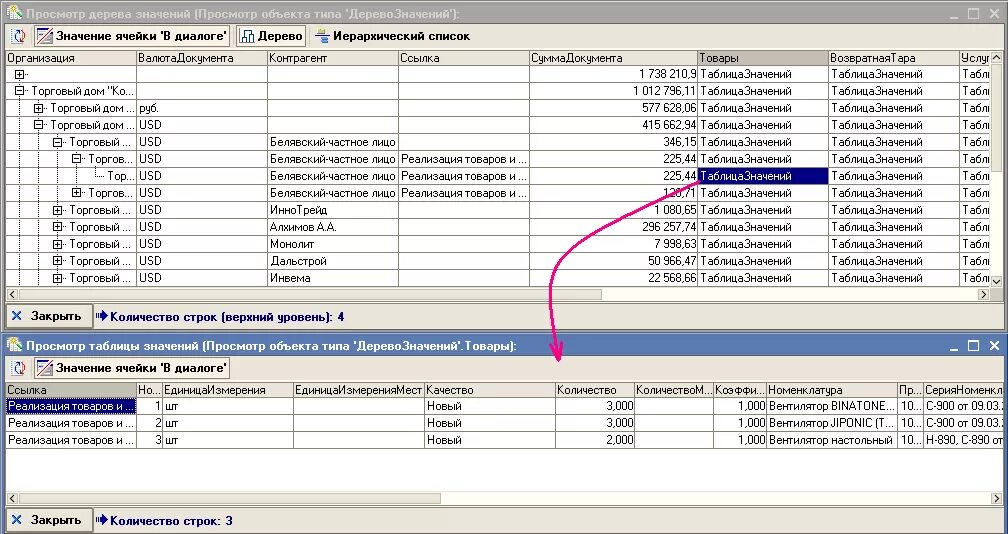The height and width of the screenshot is (534, 1008).
Task: Toggle 'Значение ячейки В диалоге' in tree window
Action: [132, 36]
